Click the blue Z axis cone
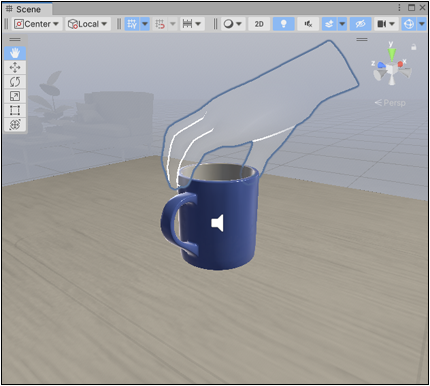Screen dimensions: 430x386 tap(381, 66)
